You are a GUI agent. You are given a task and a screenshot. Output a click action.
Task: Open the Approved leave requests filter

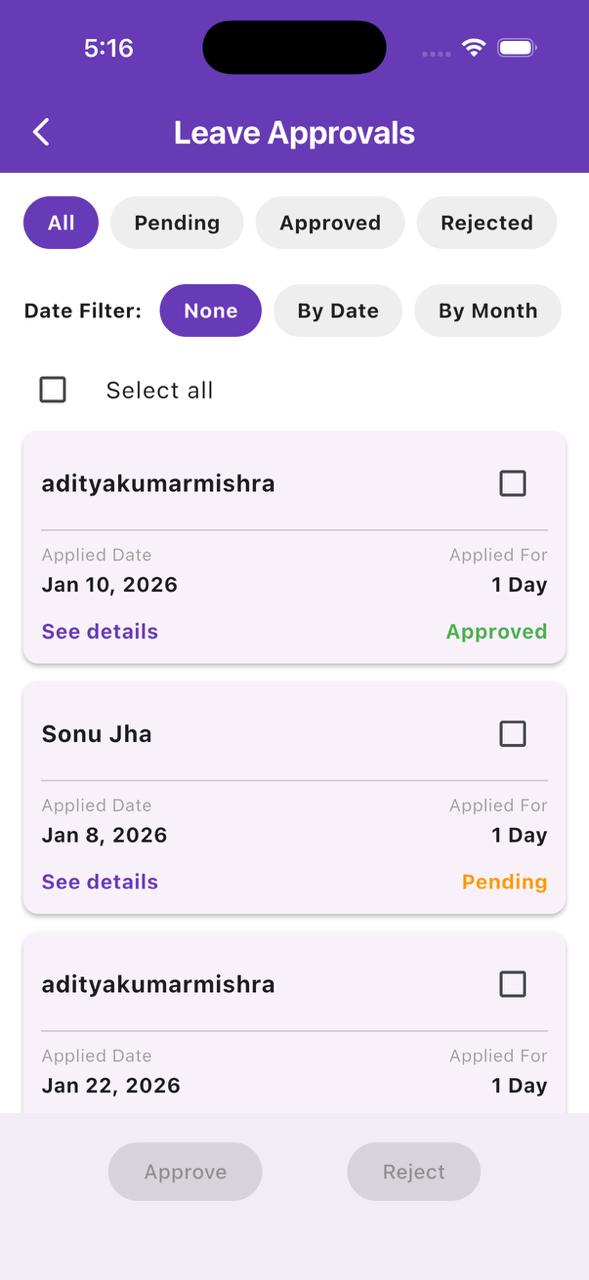(x=330, y=222)
